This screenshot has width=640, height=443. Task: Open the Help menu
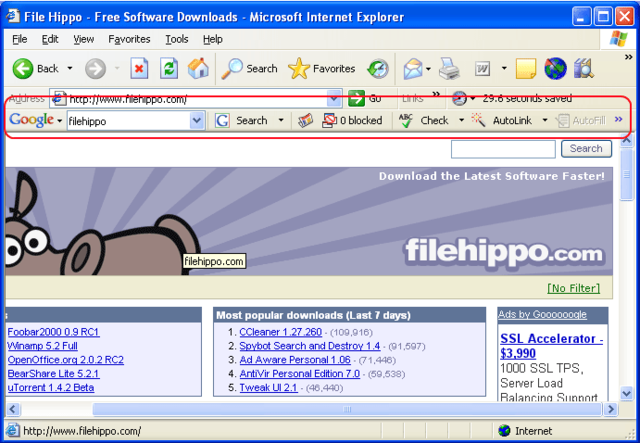coord(213,39)
